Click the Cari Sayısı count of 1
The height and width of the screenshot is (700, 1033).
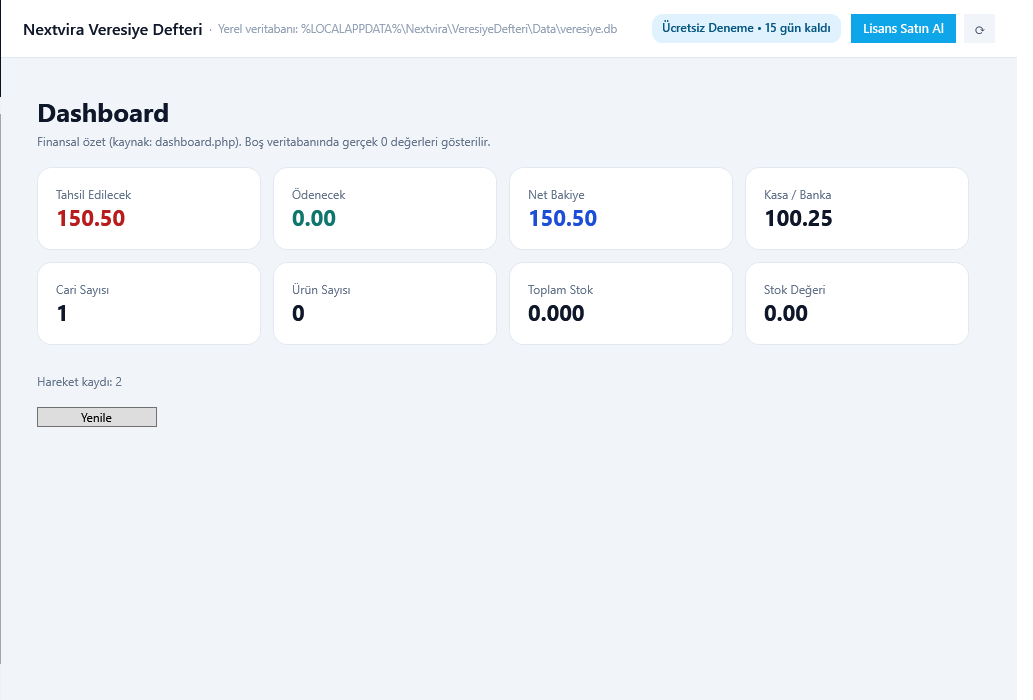62,313
